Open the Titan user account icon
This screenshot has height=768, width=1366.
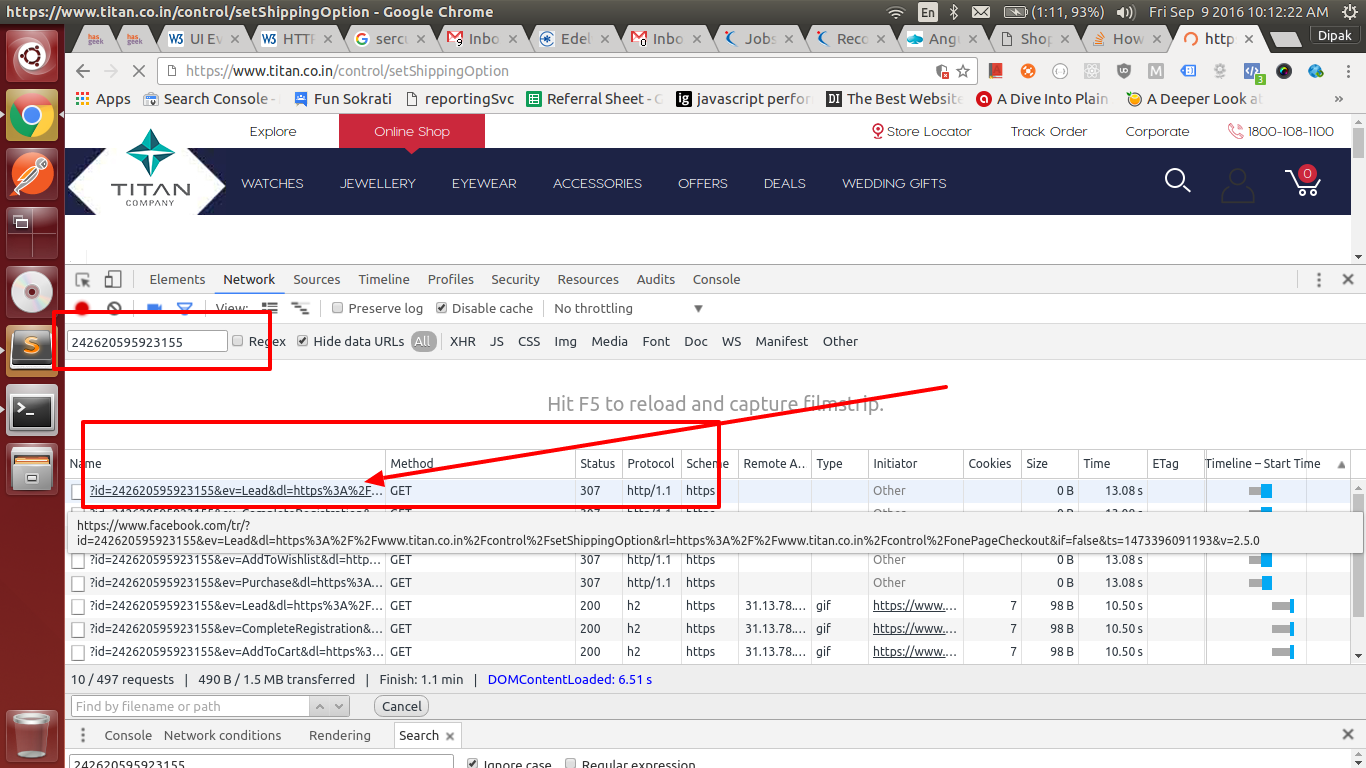(x=1238, y=185)
